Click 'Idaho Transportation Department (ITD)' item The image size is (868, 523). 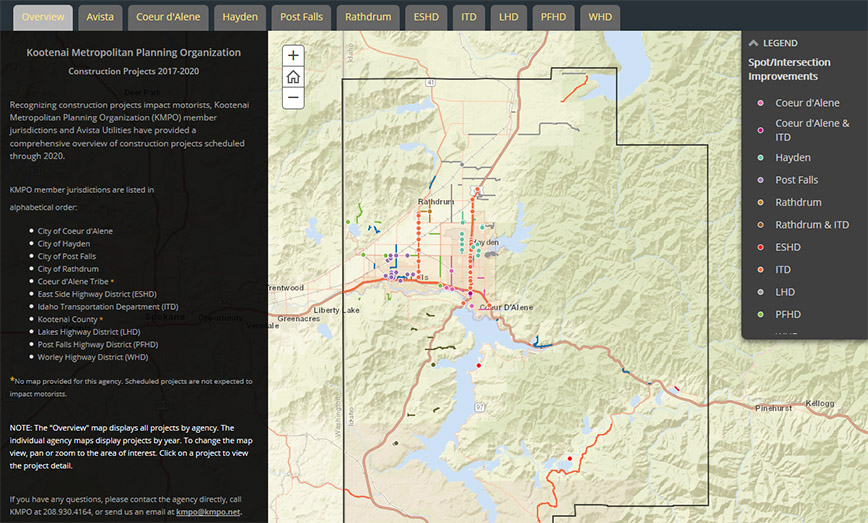click(x=108, y=307)
